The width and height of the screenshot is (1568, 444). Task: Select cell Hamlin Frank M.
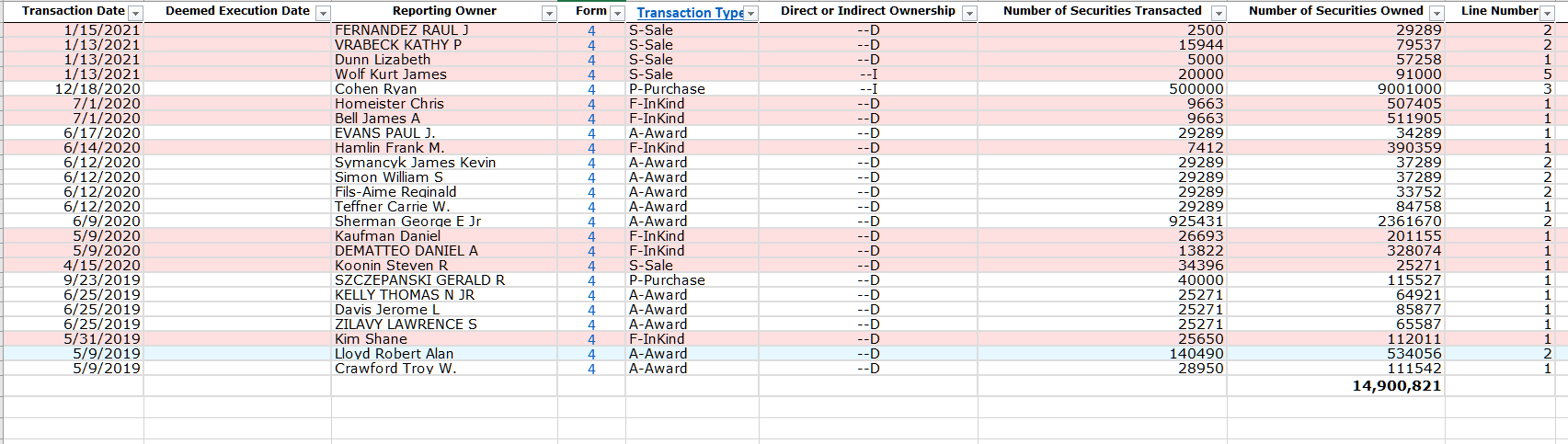444,148
